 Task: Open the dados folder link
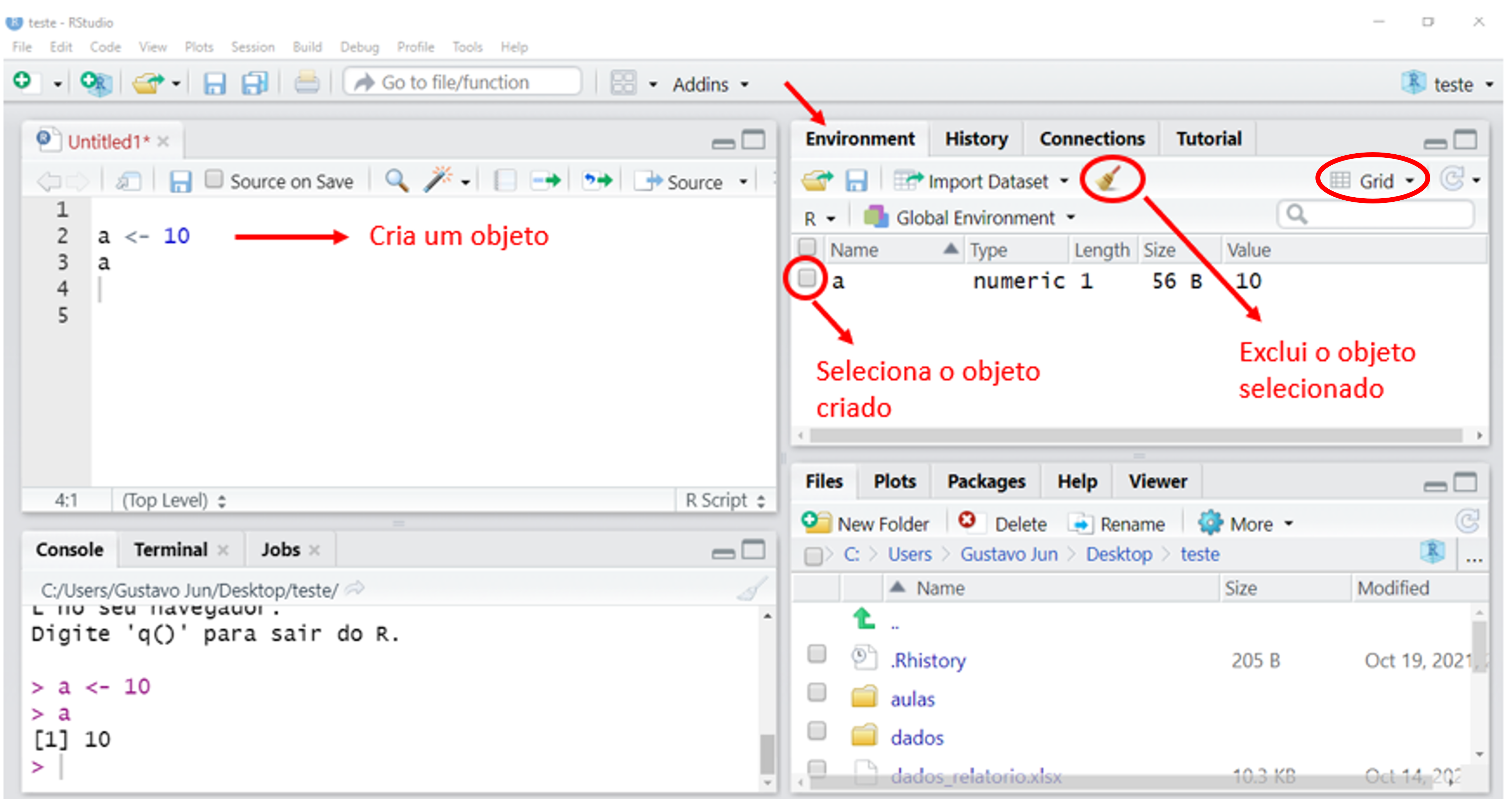coord(916,737)
